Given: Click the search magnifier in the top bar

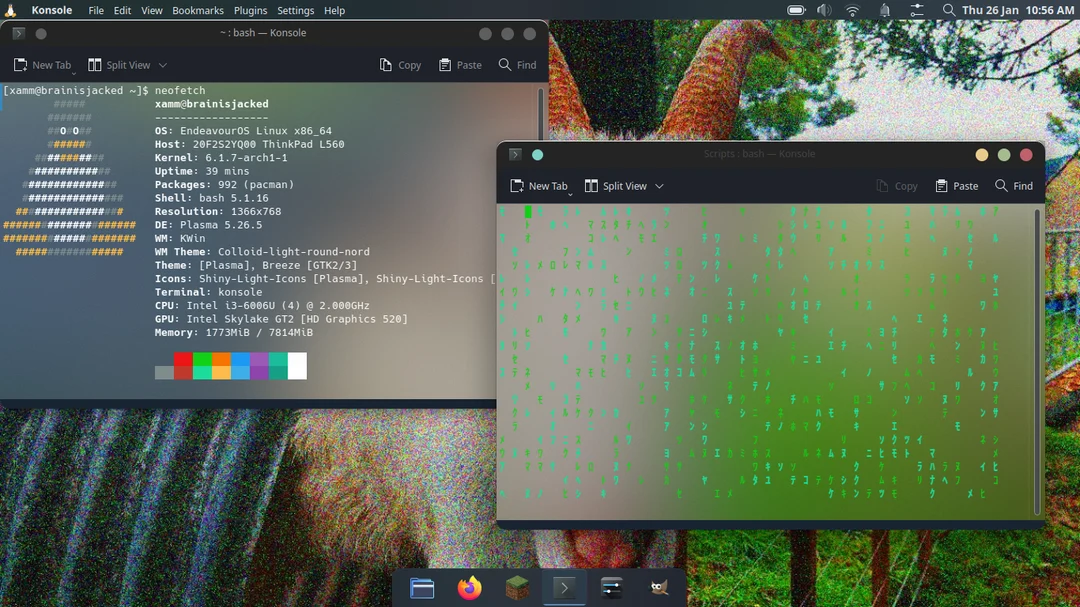Looking at the screenshot, I should pos(948,11).
